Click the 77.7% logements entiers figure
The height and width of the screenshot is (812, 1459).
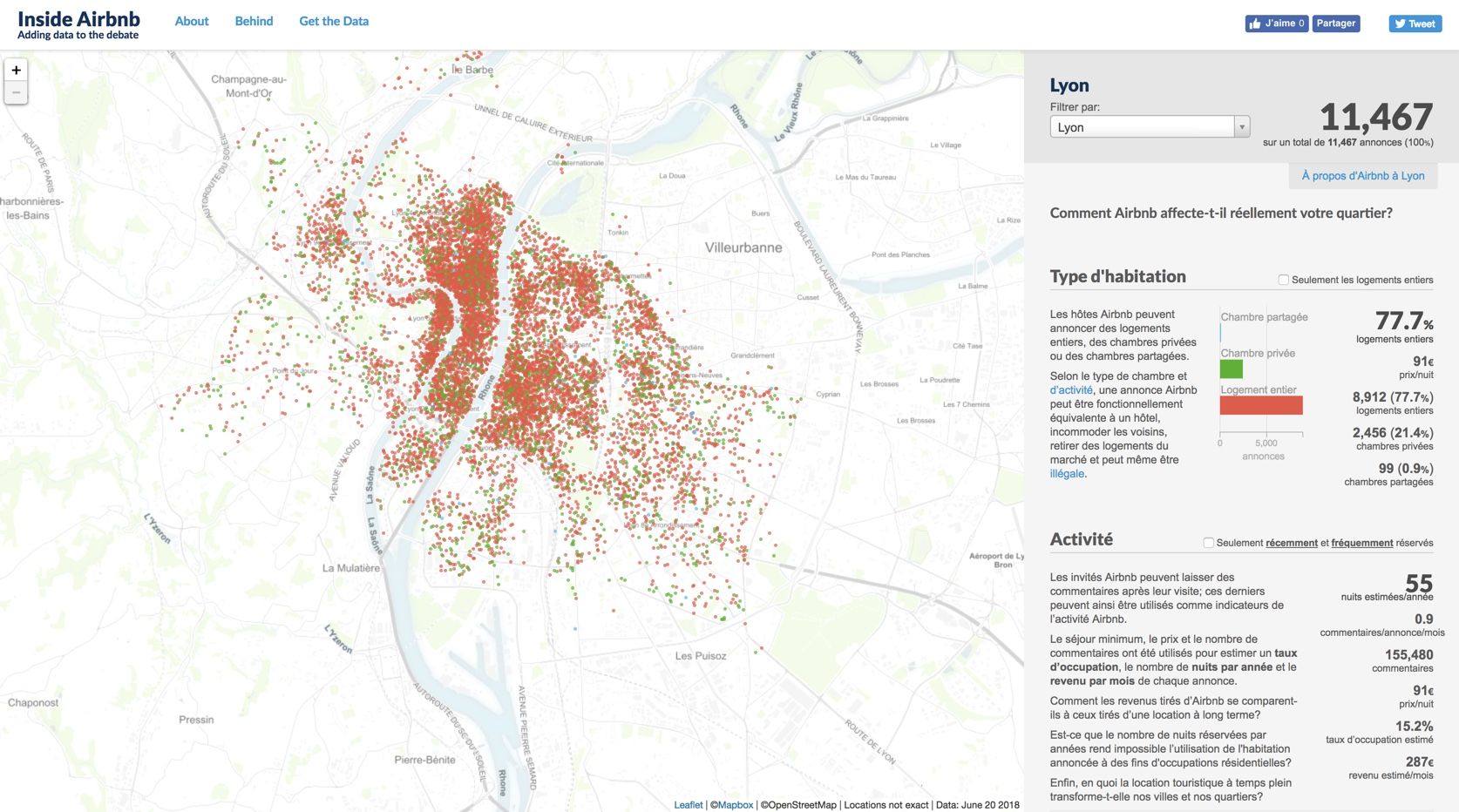[1404, 321]
